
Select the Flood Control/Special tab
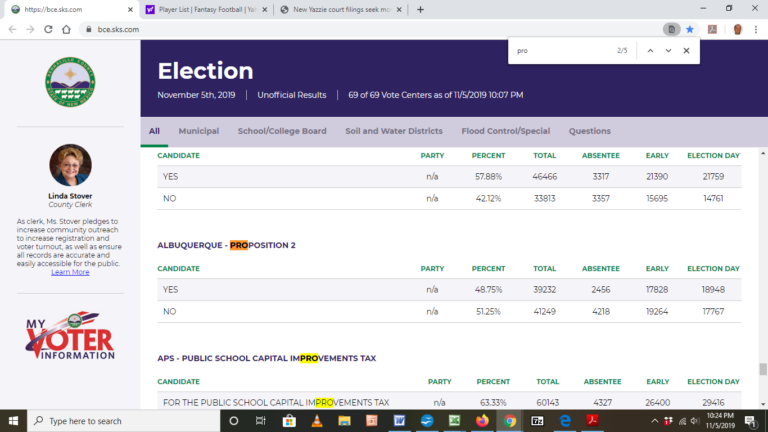(x=505, y=131)
